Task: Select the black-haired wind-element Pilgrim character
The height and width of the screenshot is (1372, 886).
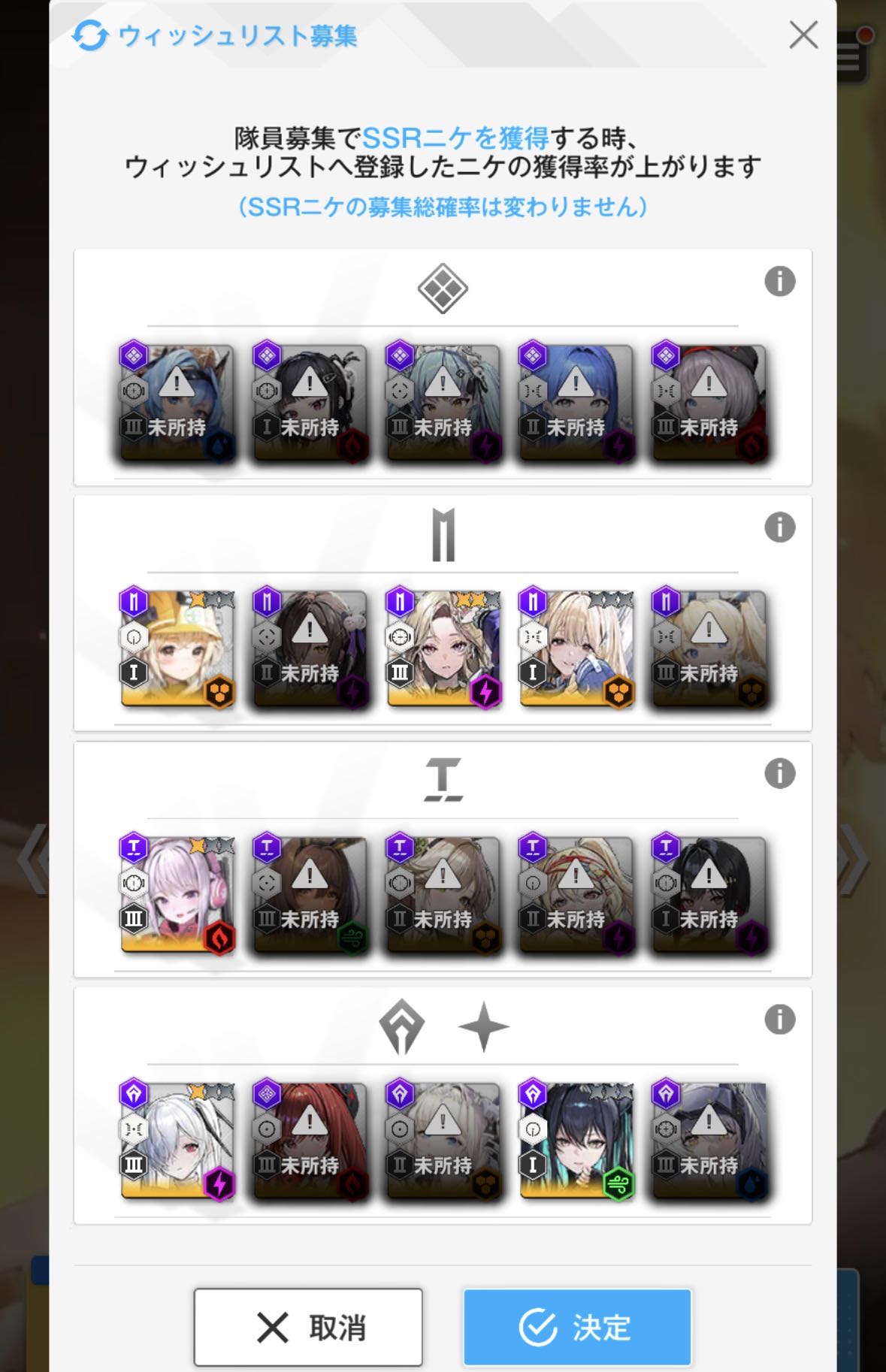Action: [x=576, y=1141]
